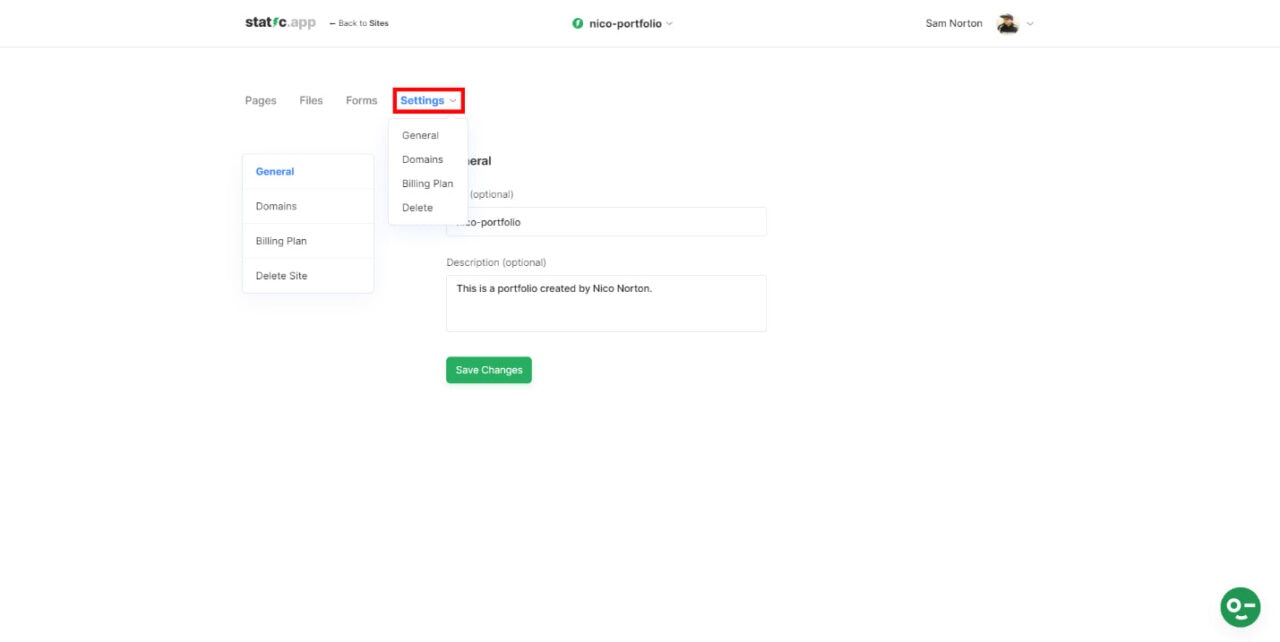Switch to the Pages tab
This screenshot has height=642, width=1280.
(x=261, y=100)
